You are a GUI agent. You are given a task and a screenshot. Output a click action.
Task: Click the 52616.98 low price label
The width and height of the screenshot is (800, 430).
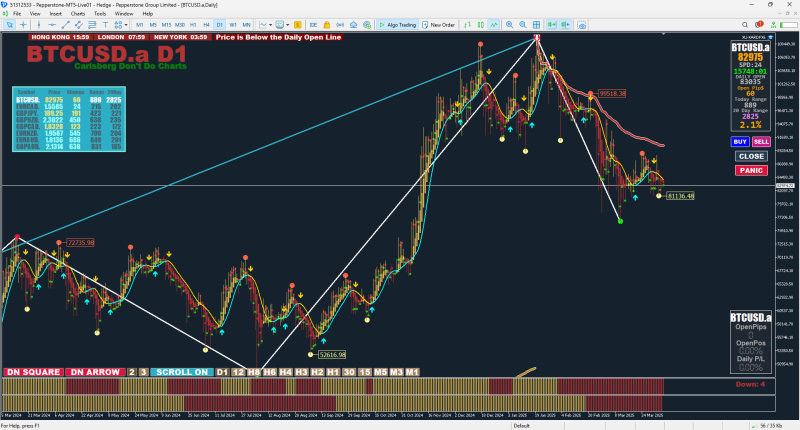click(332, 355)
